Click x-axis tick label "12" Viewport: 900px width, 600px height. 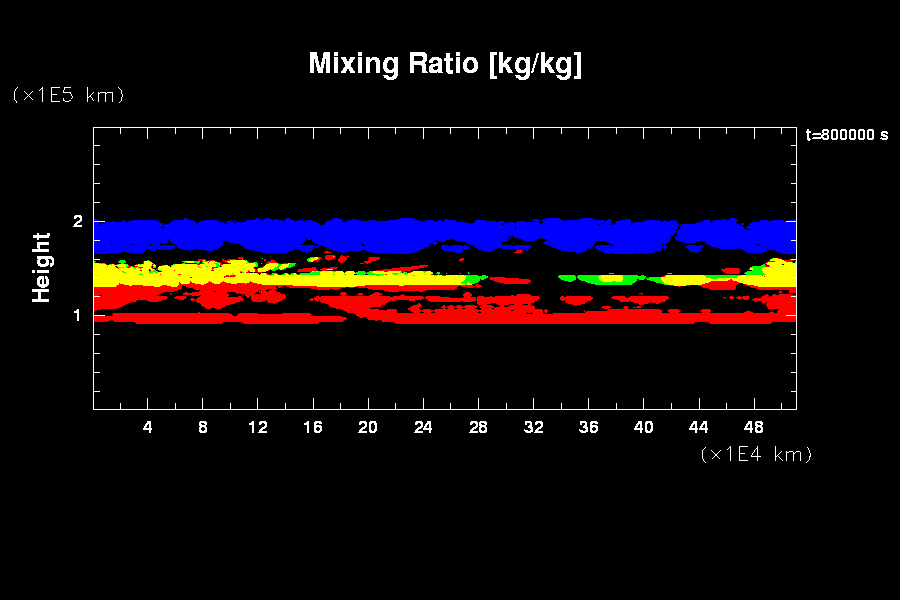(258, 427)
